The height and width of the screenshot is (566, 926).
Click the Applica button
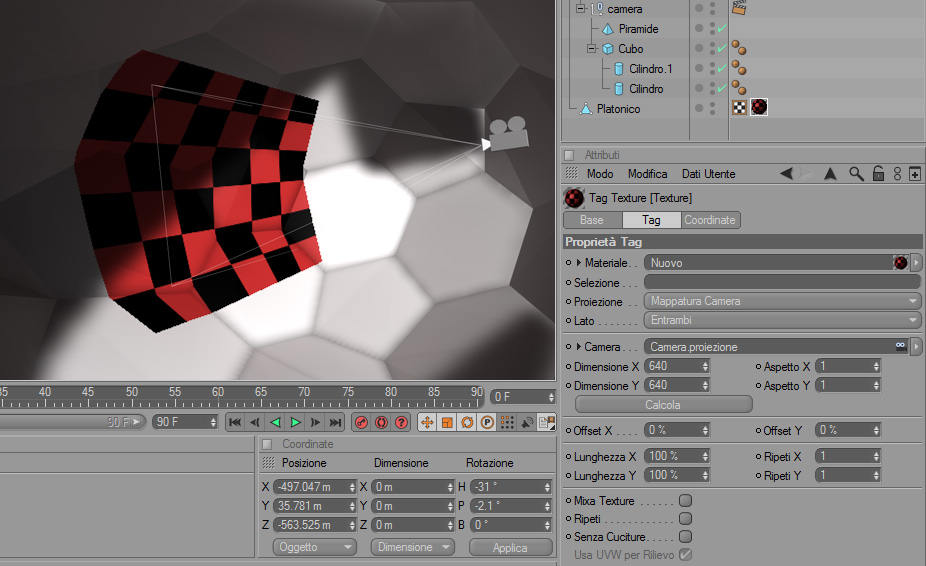pos(510,548)
